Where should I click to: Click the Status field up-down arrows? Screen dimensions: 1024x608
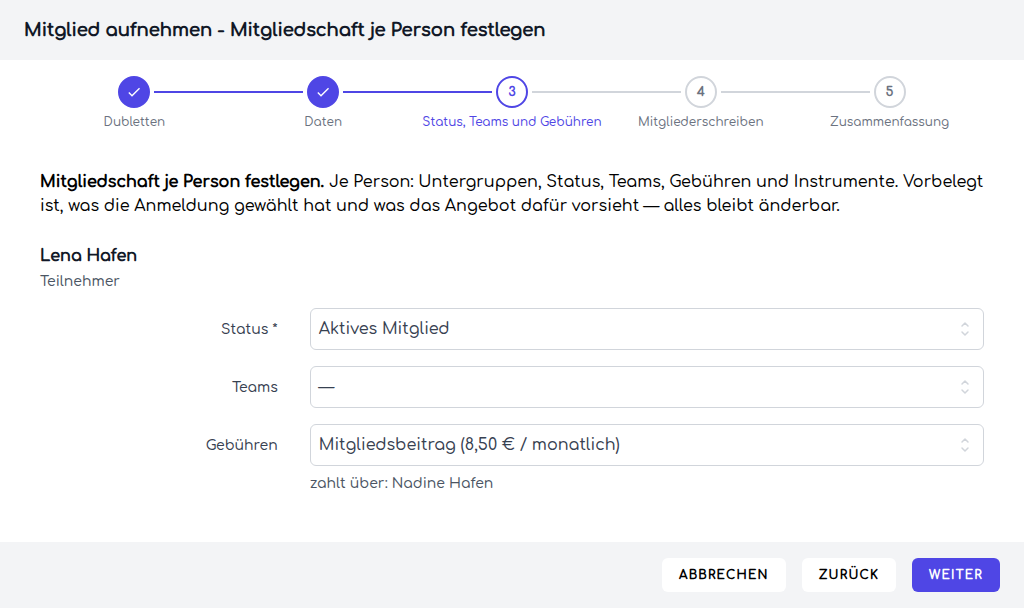point(965,329)
